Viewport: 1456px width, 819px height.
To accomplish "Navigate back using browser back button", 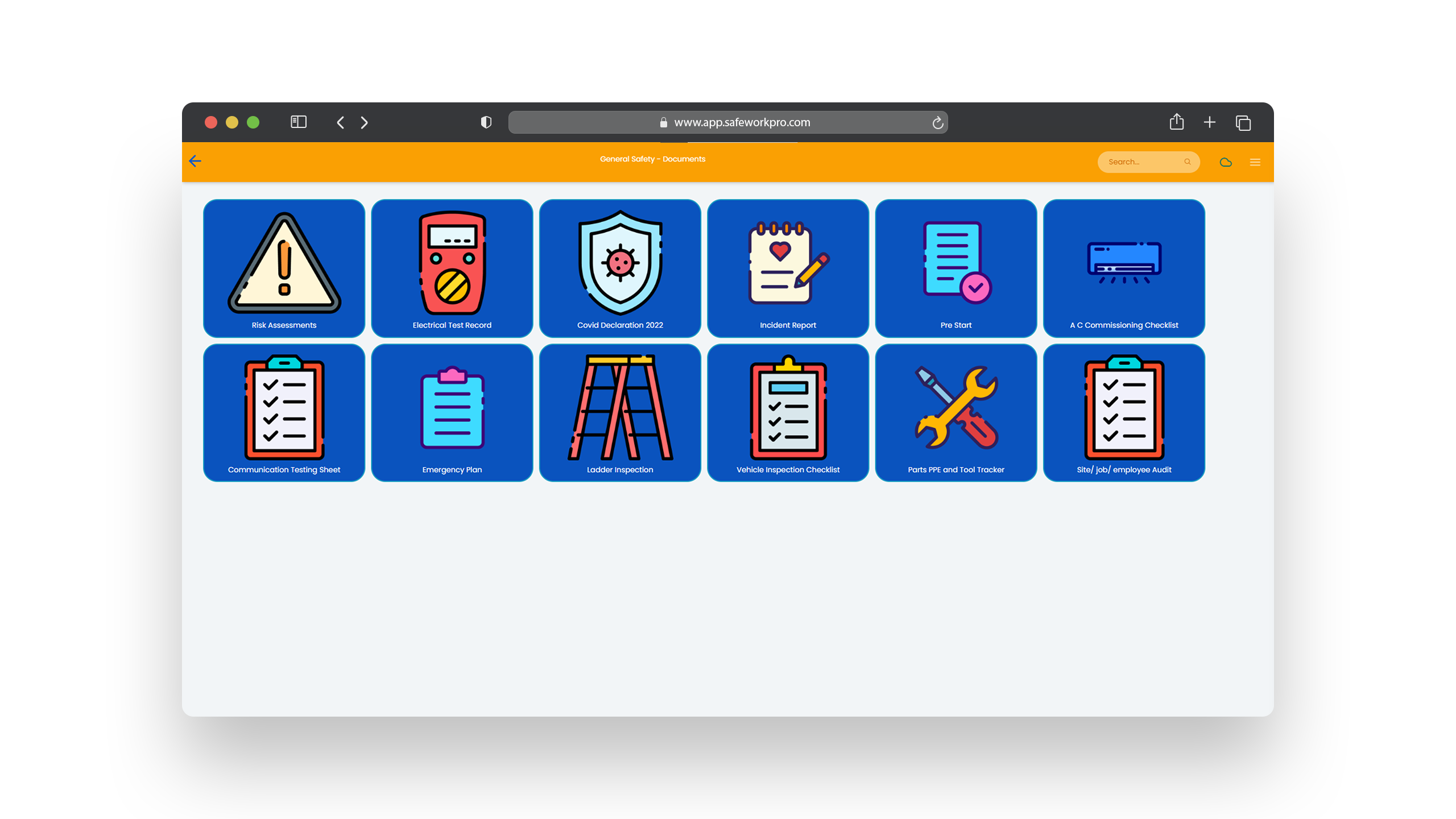I will (341, 122).
